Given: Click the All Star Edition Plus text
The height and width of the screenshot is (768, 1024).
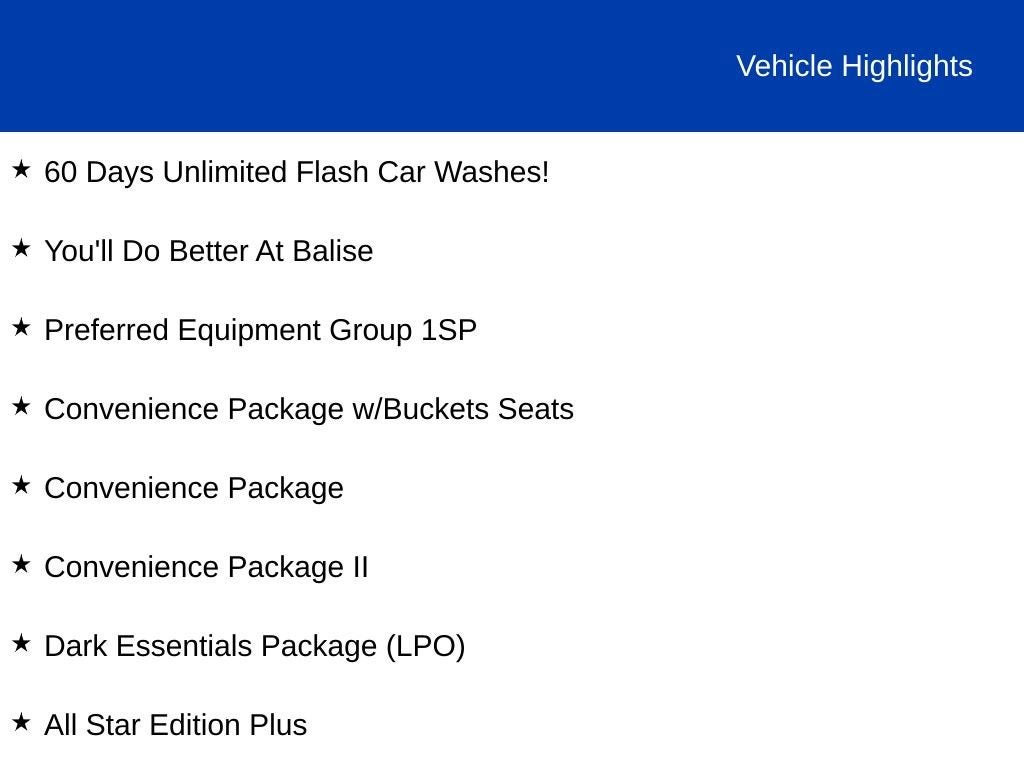Looking at the screenshot, I should [x=175, y=725].
